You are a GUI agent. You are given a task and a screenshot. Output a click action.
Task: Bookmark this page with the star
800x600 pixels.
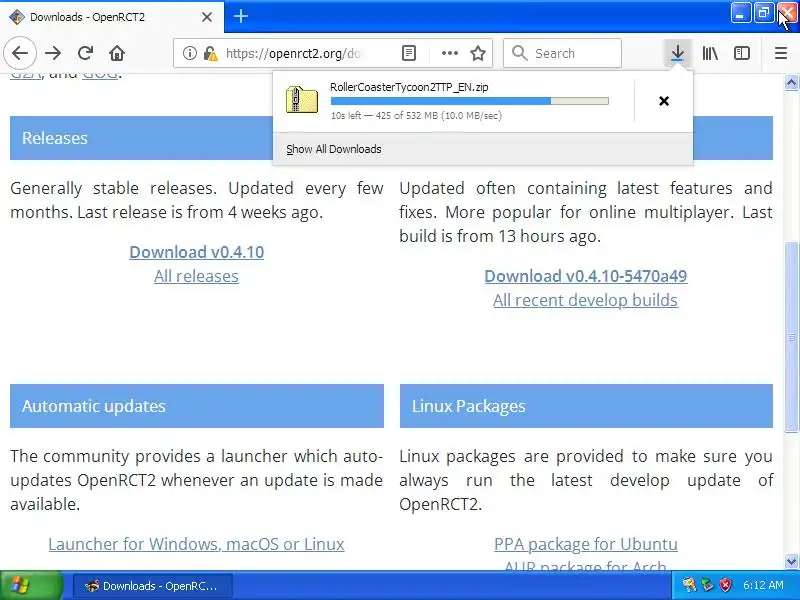tap(478, 53)
